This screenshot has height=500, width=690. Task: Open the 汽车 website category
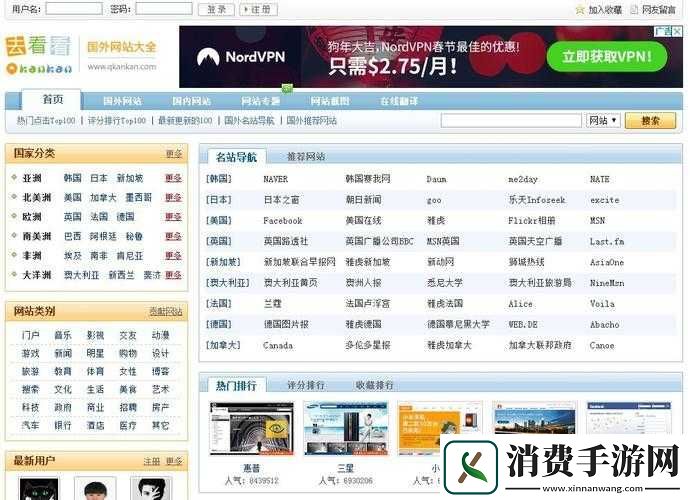pyautogui.click(x=30, y=425)
